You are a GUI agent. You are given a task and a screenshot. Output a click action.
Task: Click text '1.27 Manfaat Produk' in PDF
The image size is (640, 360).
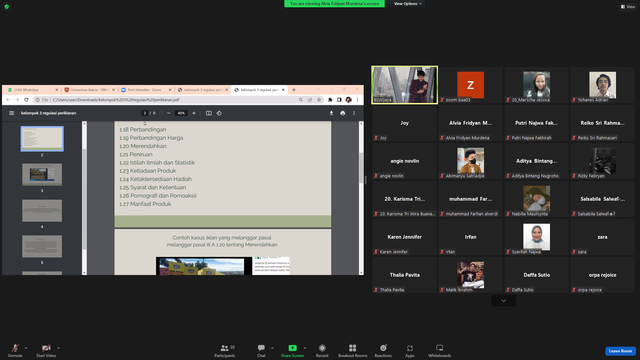pyautogui.click(x=145, y=204)
